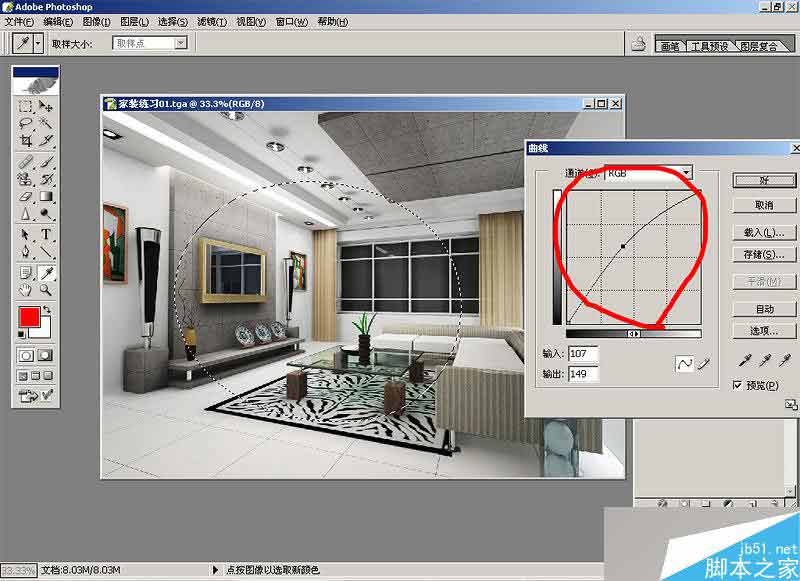Open the 视图(V) menu

click(x=251, y=22)
